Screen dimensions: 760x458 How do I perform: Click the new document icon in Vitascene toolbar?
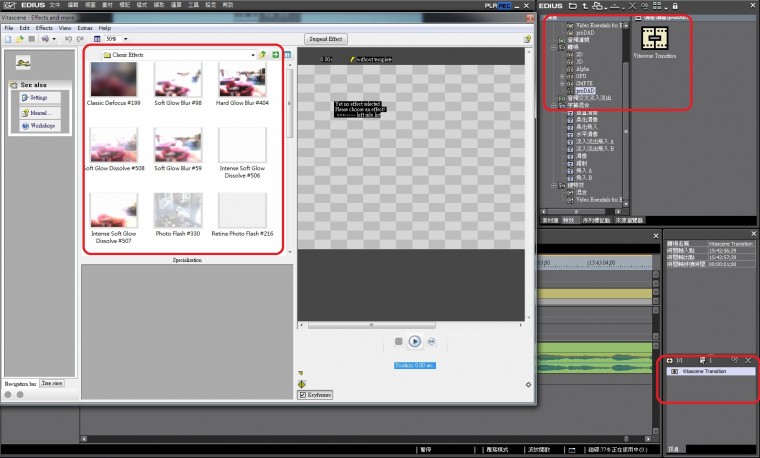click(8, 39)
